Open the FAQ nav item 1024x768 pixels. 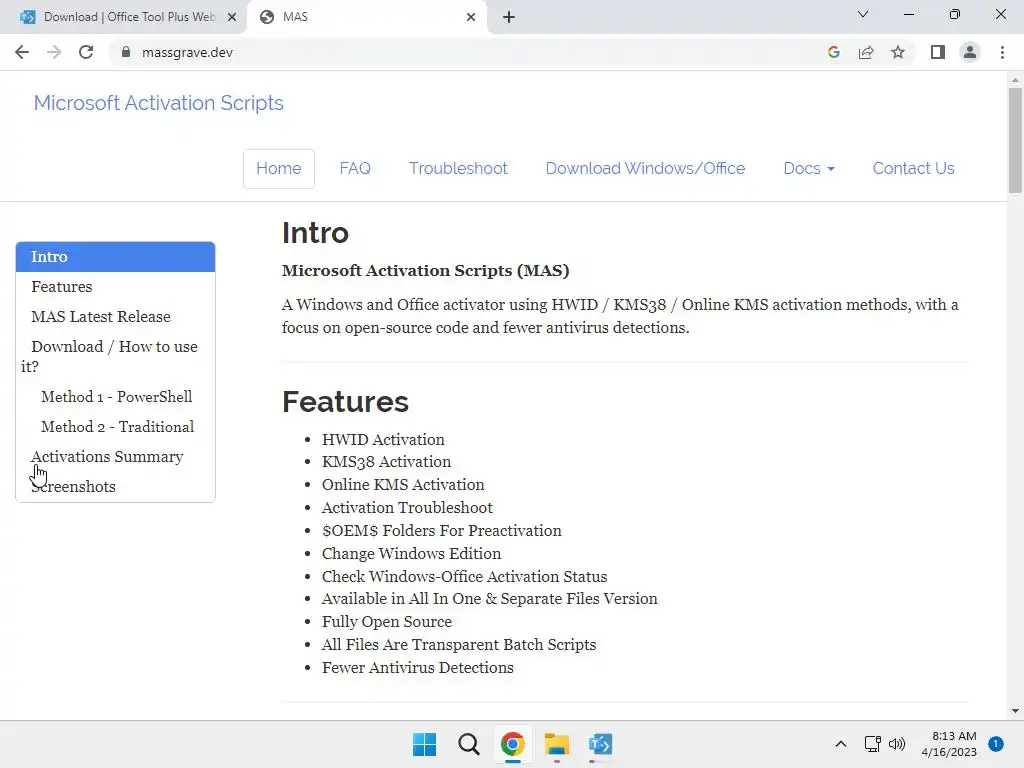point(355,168)
